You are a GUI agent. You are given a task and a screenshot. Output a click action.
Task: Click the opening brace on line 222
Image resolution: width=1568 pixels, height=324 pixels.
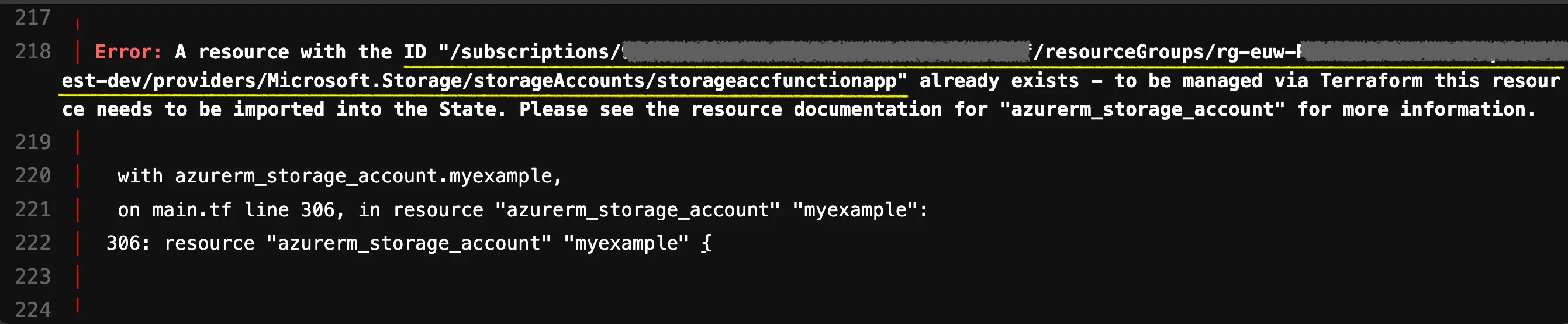pyautogui.click(x=706, y=244)
